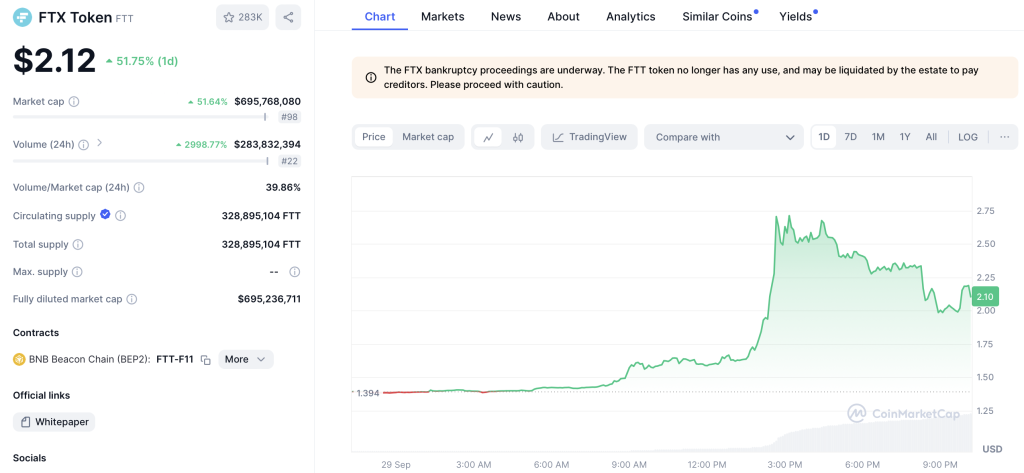This screenshot has width=1024, height=473.
Task: Click the 39.86% volume ratio value
Action: 284,188
